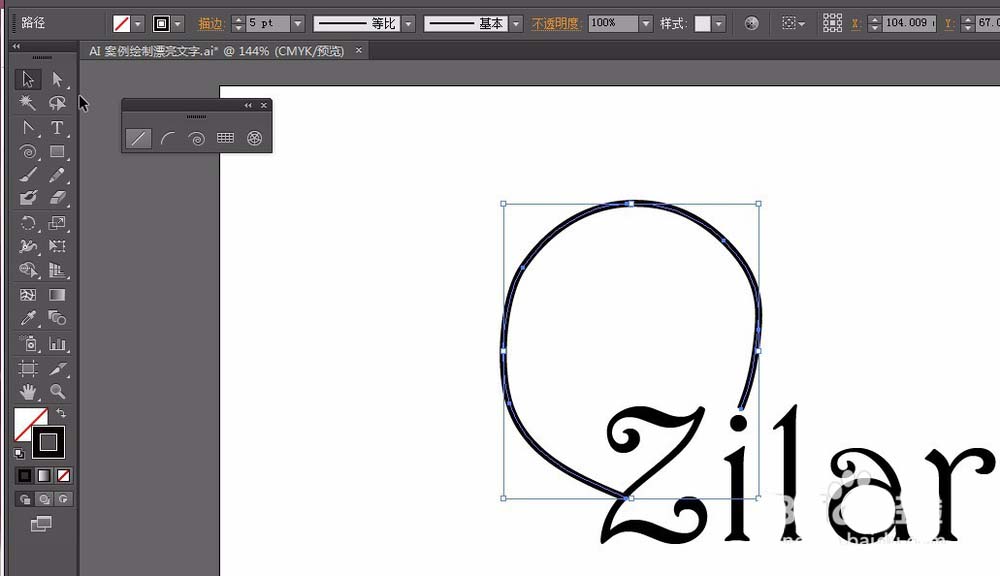This screenshot has height=576, width=1000.
Task: Select the Rotate tool
Action: [27, 223]
